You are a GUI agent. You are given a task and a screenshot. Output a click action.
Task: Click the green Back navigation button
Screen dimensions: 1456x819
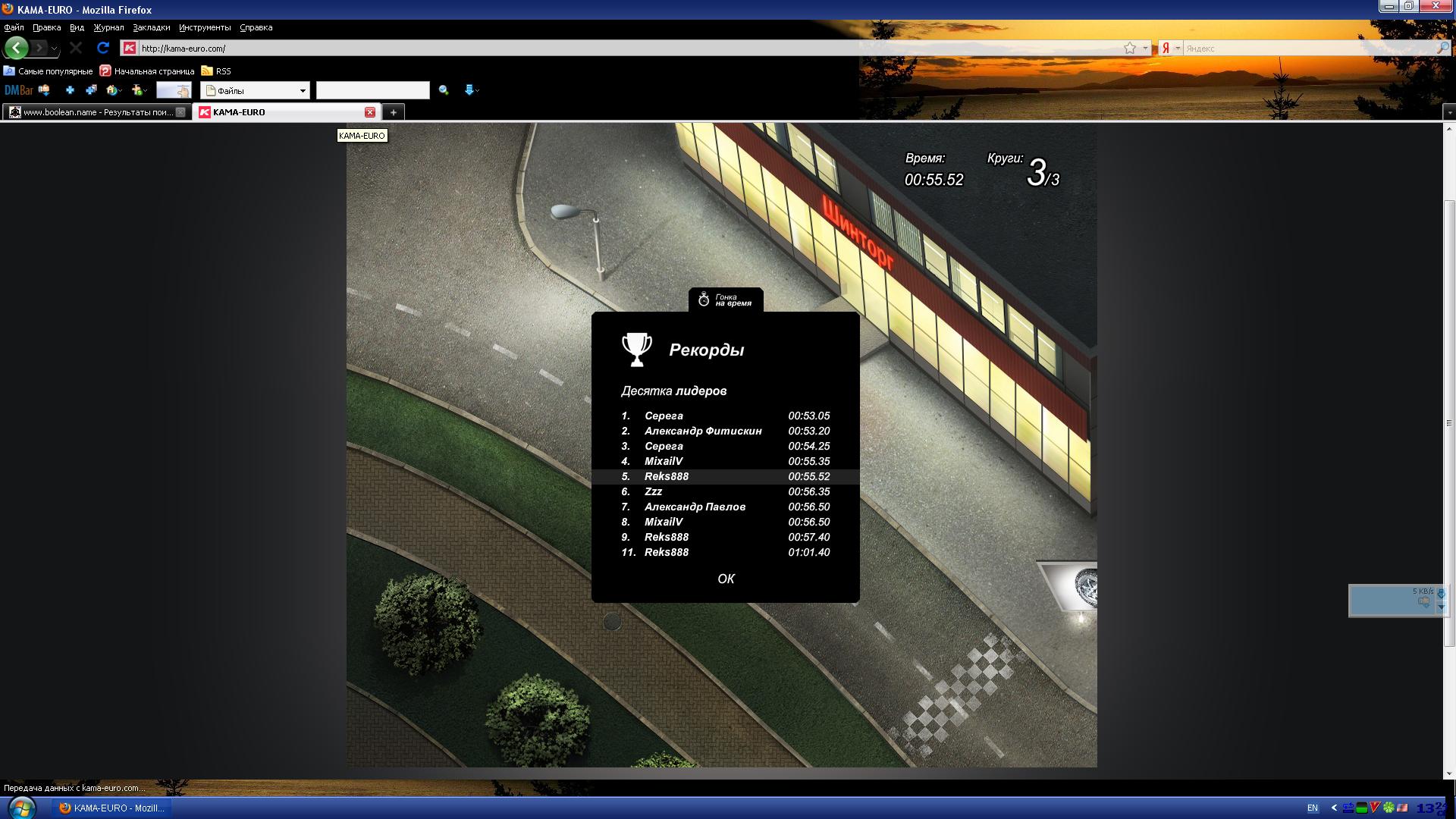[16, 48]
